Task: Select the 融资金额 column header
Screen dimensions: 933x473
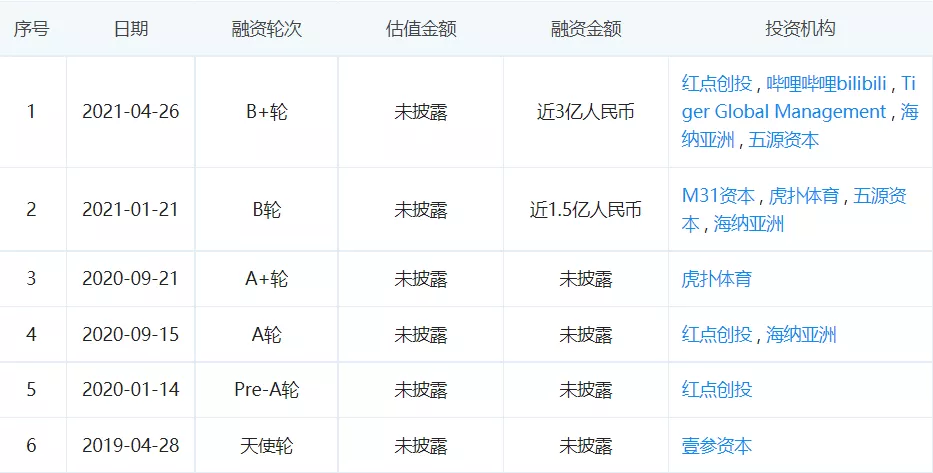Action: pyautogui.click(x=586, y=29)
